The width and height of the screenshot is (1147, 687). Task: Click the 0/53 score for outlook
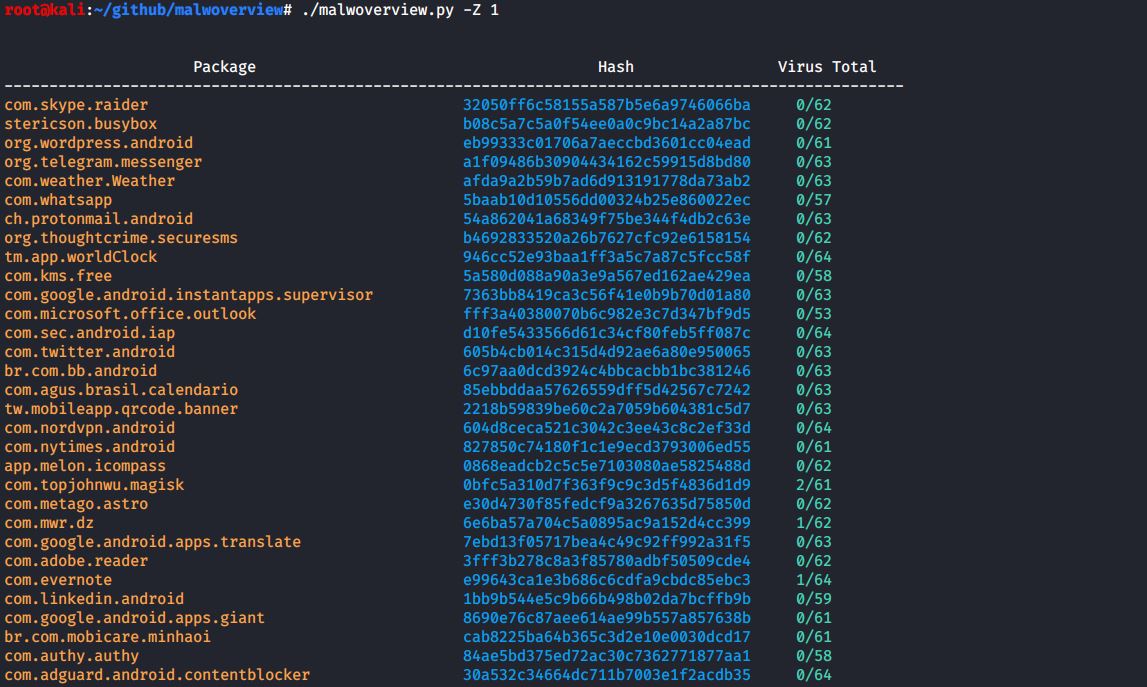(x=814, y=315)
